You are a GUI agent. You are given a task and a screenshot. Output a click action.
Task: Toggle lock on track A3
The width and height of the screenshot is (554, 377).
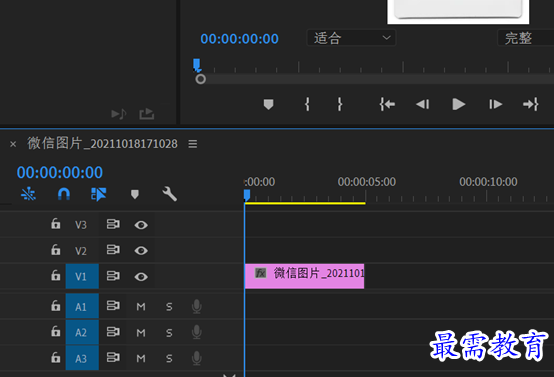point(55,358)
